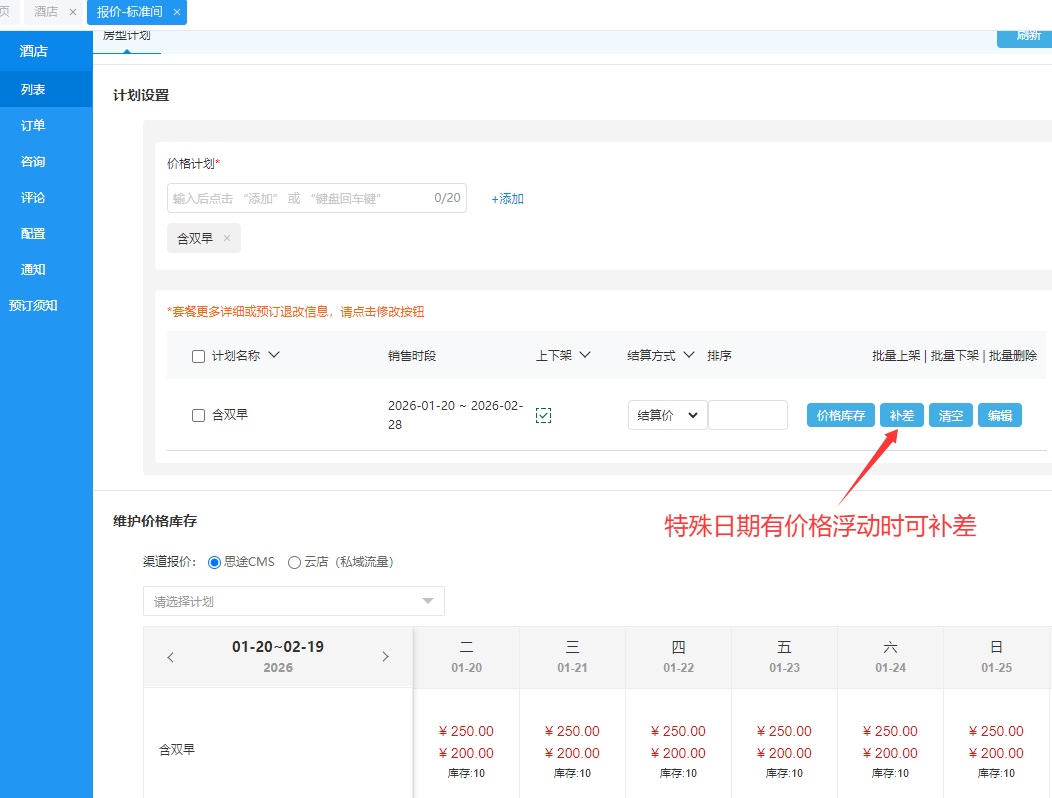Screen dimensions: 1052x798
Task: Open 订单 in the left sidebar
Action: (x=33, y=125)
